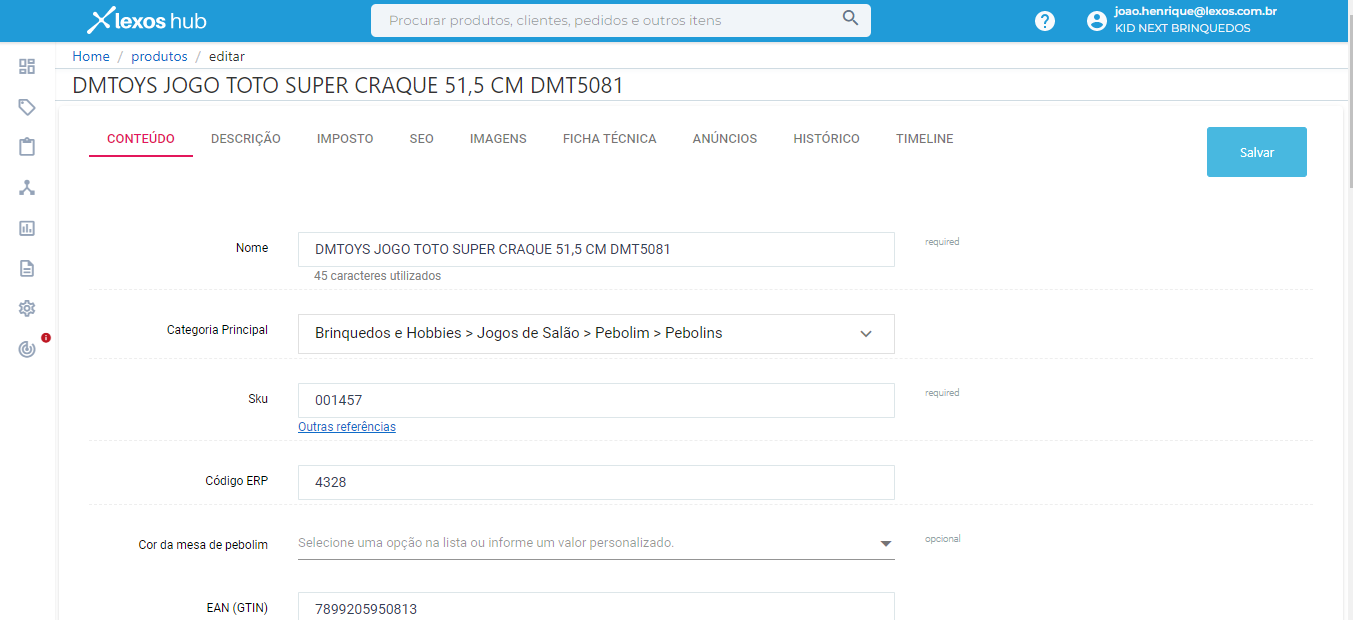
Task: Click the search magnifier icon
Action: [x=849, y=19]
